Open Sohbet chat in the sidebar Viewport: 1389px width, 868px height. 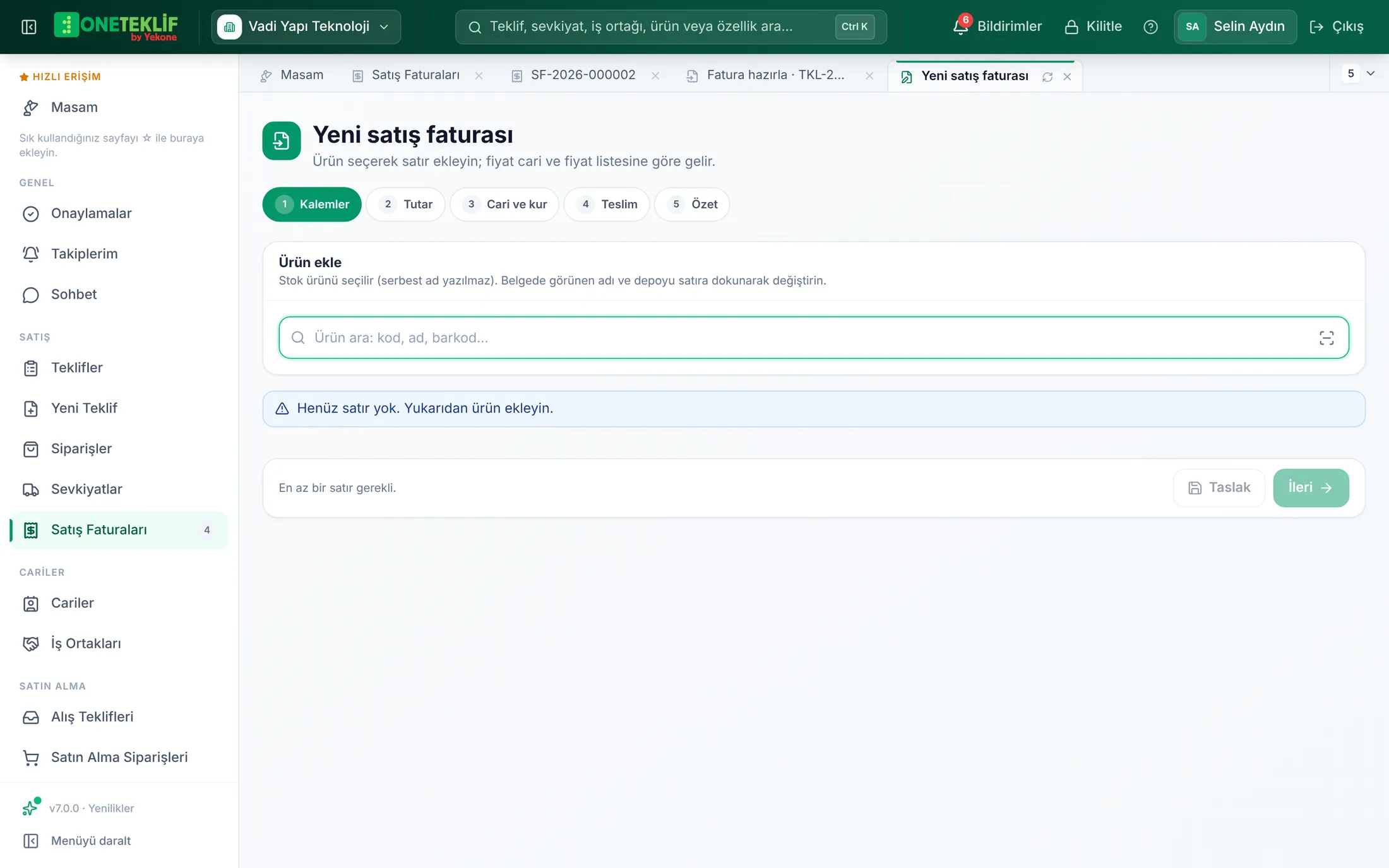pos(119,294)
